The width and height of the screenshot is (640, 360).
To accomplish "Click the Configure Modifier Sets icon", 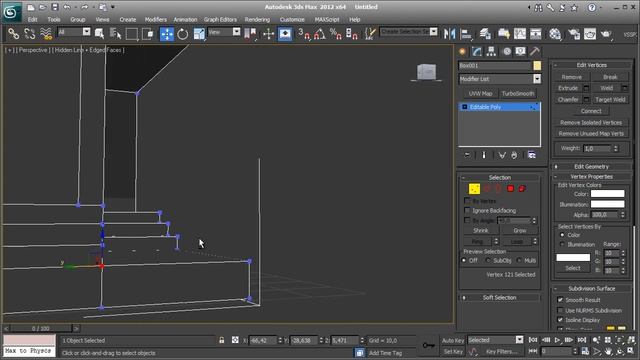I will pyautogui.click(x=531, y=155).
